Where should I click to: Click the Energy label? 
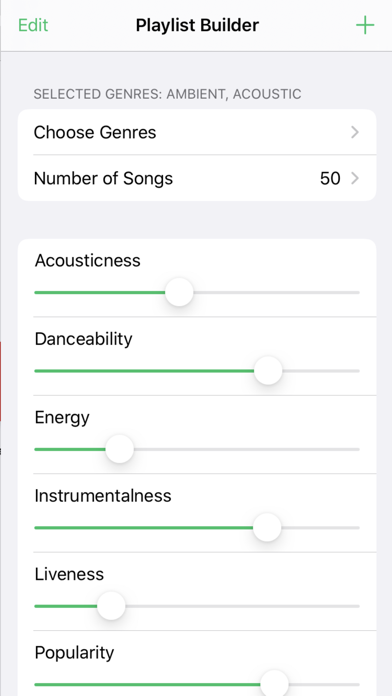62,418
